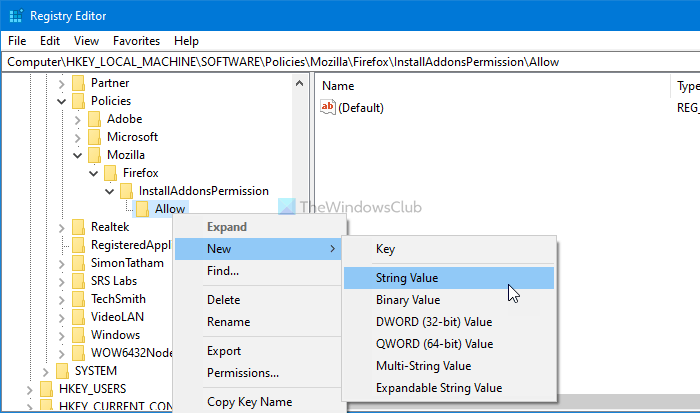Expand the SYSTEM key
This screenshot has height=413, width=700.
46,371
